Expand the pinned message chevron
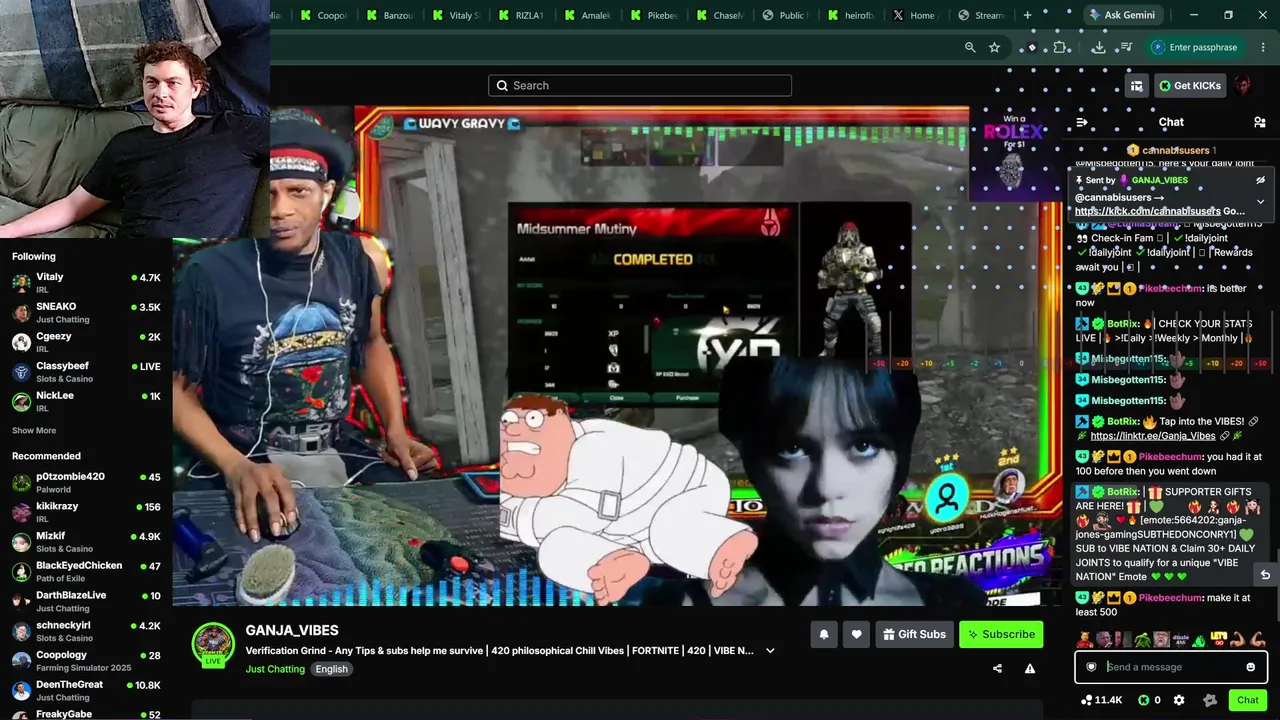This screenshot has height=720, width=1280. [x=1260, y=201]
